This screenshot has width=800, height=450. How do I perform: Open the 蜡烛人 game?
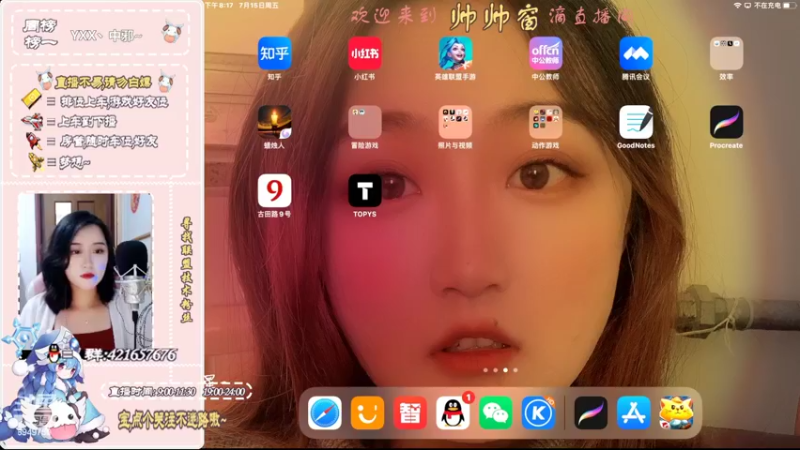(x=274, y=122)
